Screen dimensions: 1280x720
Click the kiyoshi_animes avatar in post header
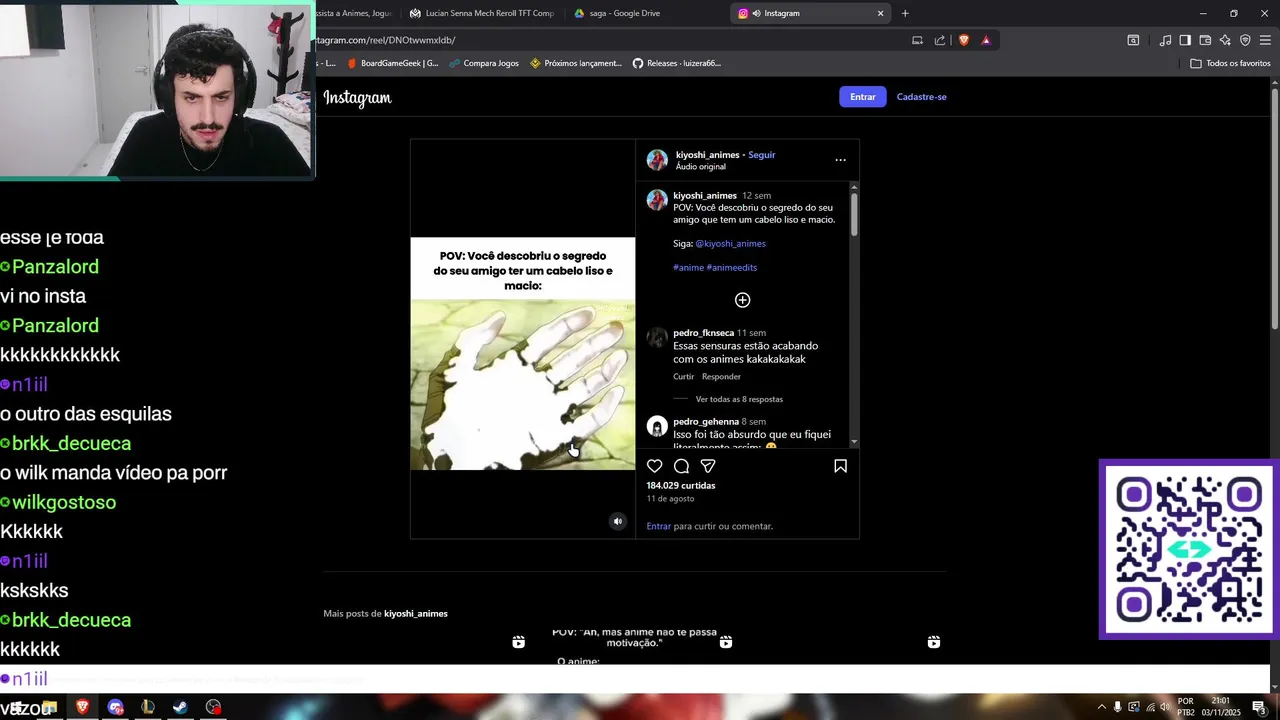tap(657, 160)
